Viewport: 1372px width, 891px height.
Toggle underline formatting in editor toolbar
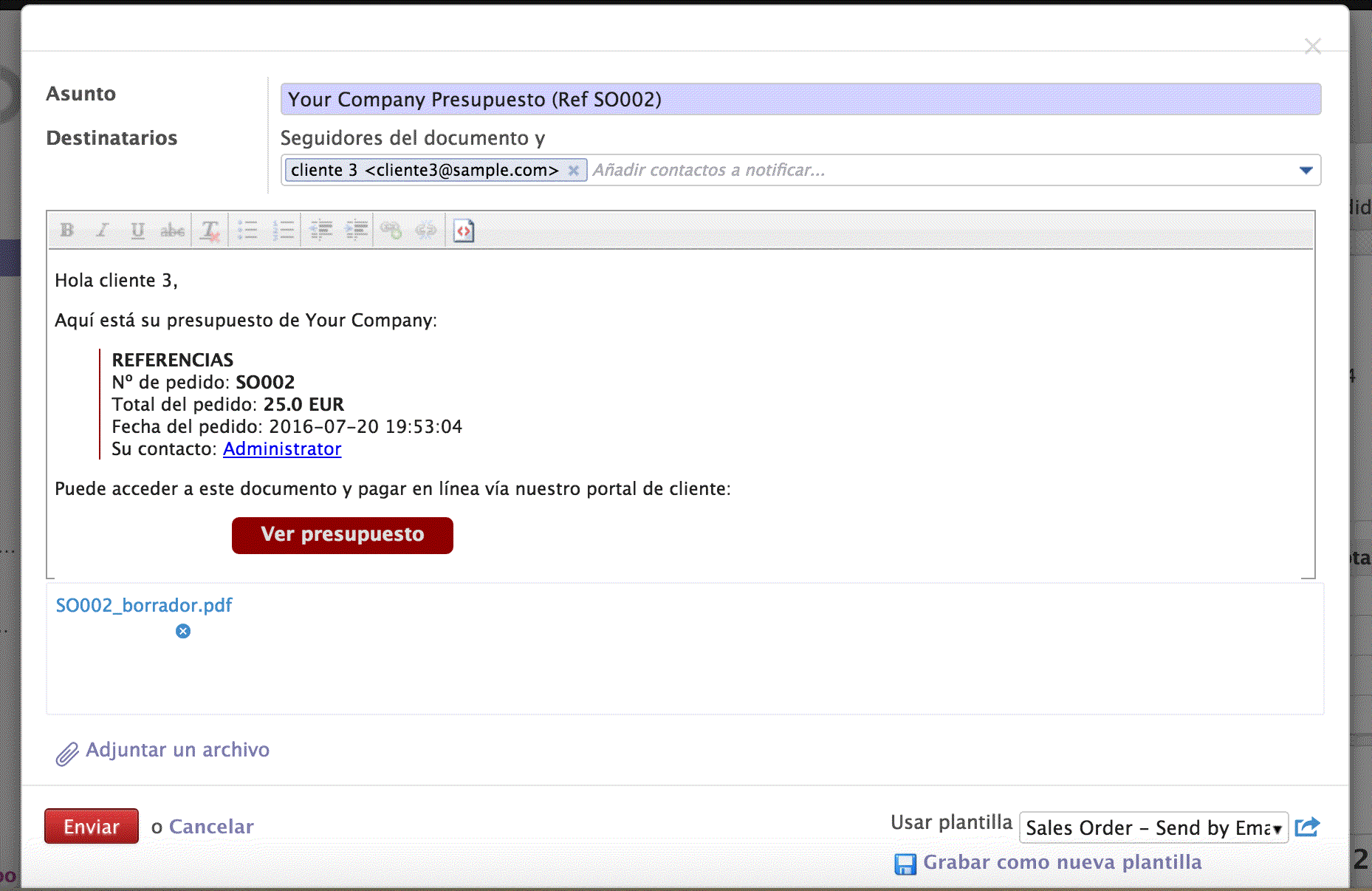(137, 231)
